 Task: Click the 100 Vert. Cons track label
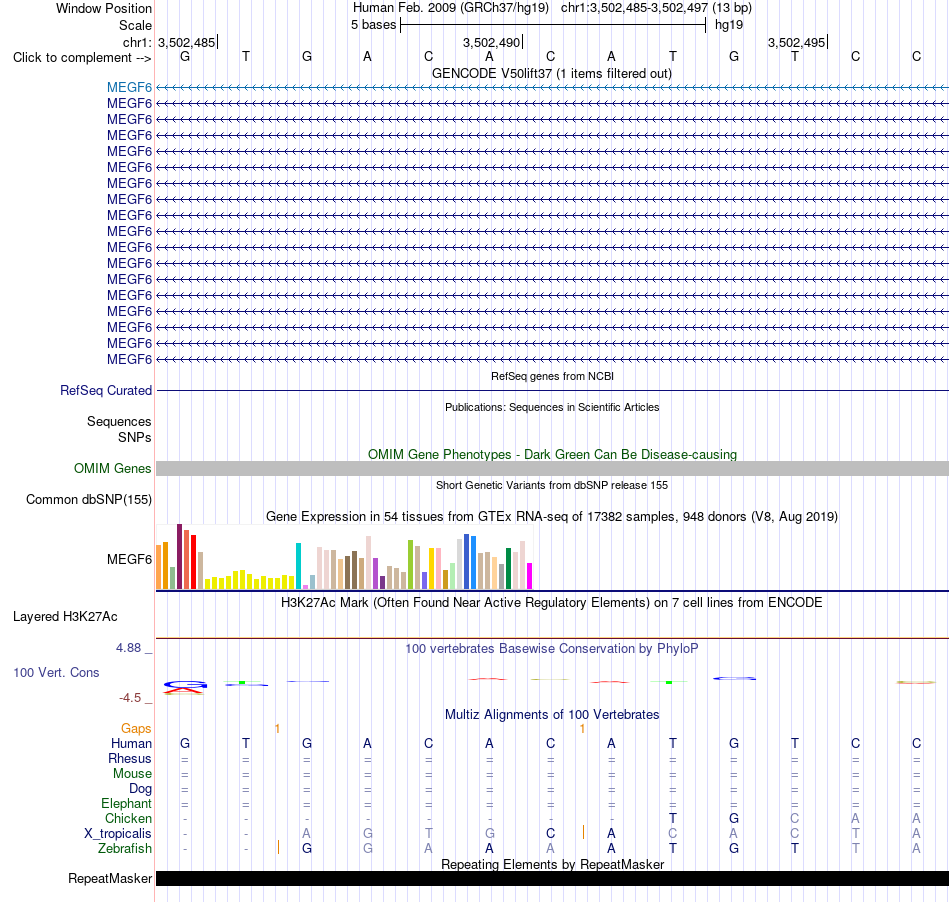coord(56,672)
